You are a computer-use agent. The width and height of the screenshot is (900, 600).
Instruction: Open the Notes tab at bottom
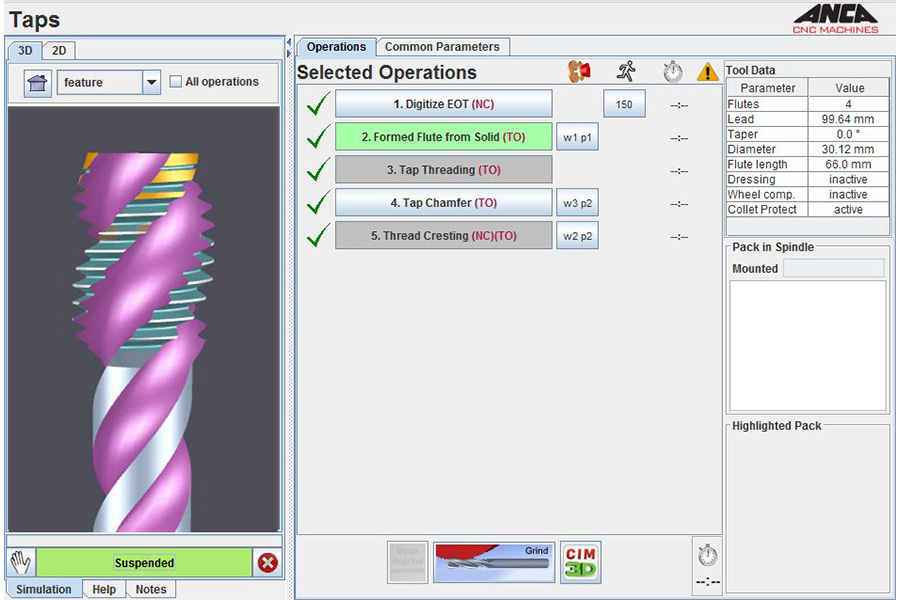coord(150,589)
